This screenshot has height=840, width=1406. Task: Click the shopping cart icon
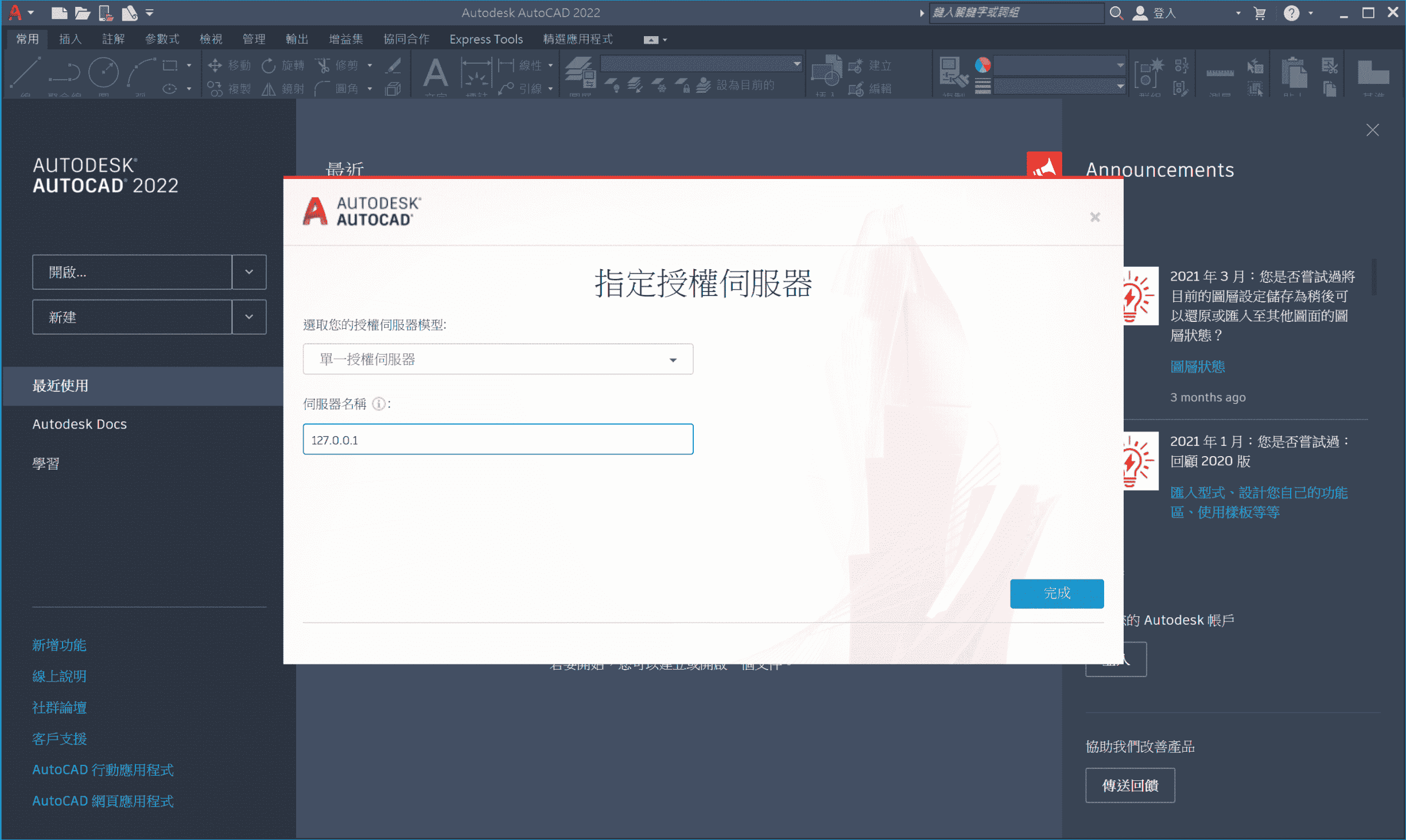coord(1260,13)
